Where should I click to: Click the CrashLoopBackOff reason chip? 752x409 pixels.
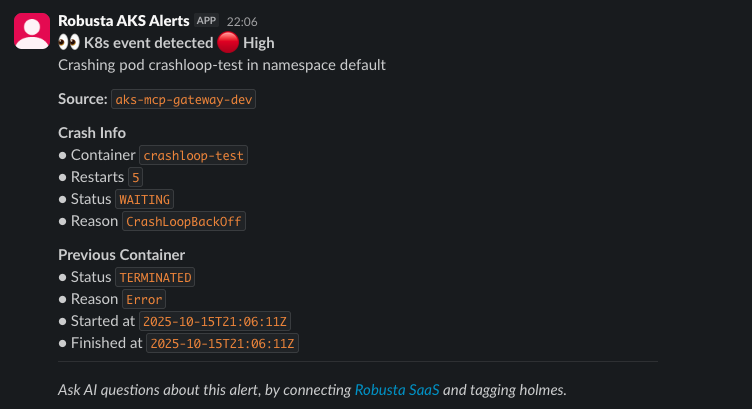(185, 222)
